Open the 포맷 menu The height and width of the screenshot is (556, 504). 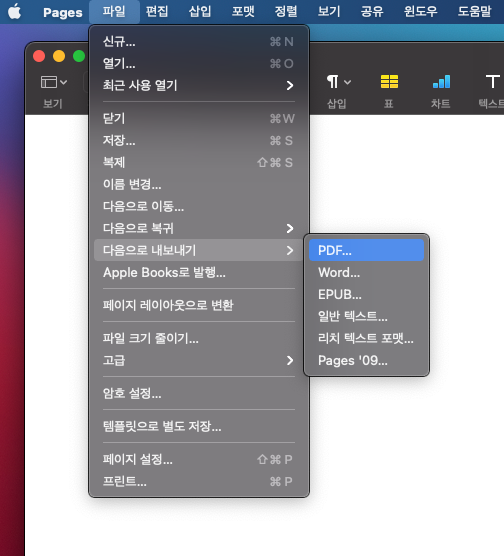coord(243,11)
